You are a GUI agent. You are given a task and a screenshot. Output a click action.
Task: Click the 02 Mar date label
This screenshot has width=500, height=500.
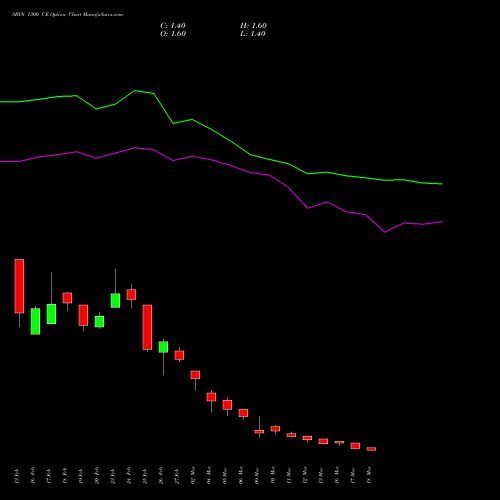pos(193,475)
